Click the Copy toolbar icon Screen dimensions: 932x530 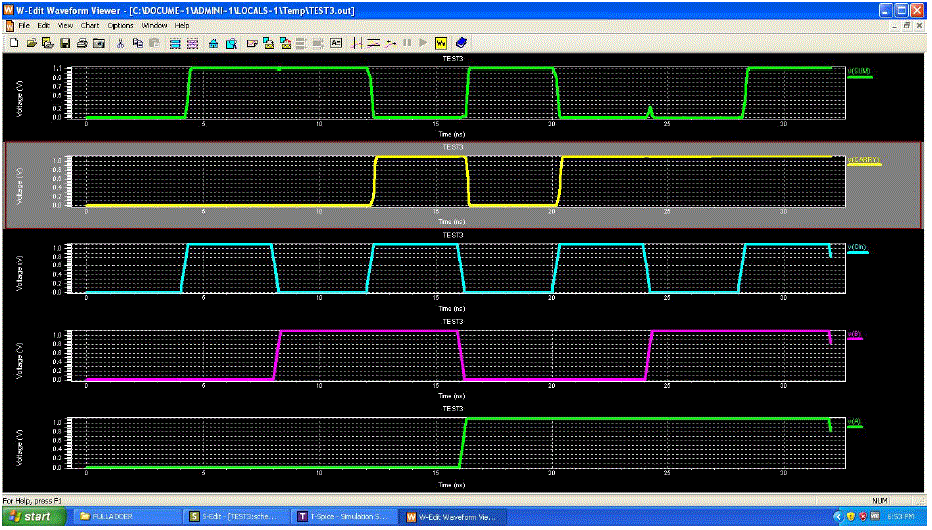coord(137,43)
